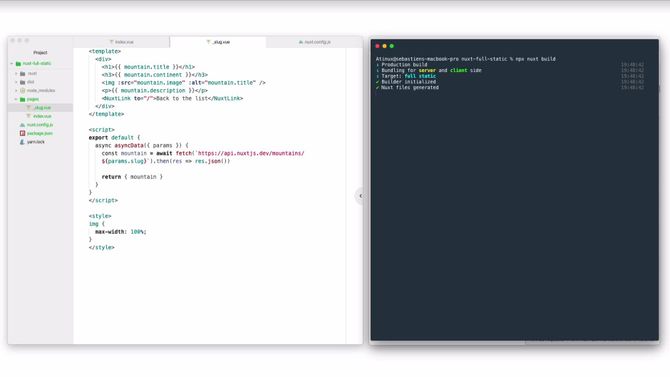
Task: Open the package.json file
Action: 40,133
